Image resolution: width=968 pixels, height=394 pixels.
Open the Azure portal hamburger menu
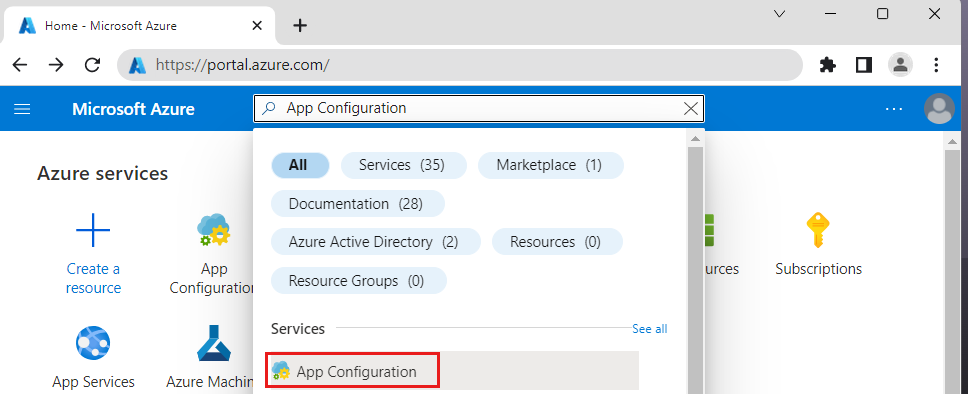pos(22,109)
